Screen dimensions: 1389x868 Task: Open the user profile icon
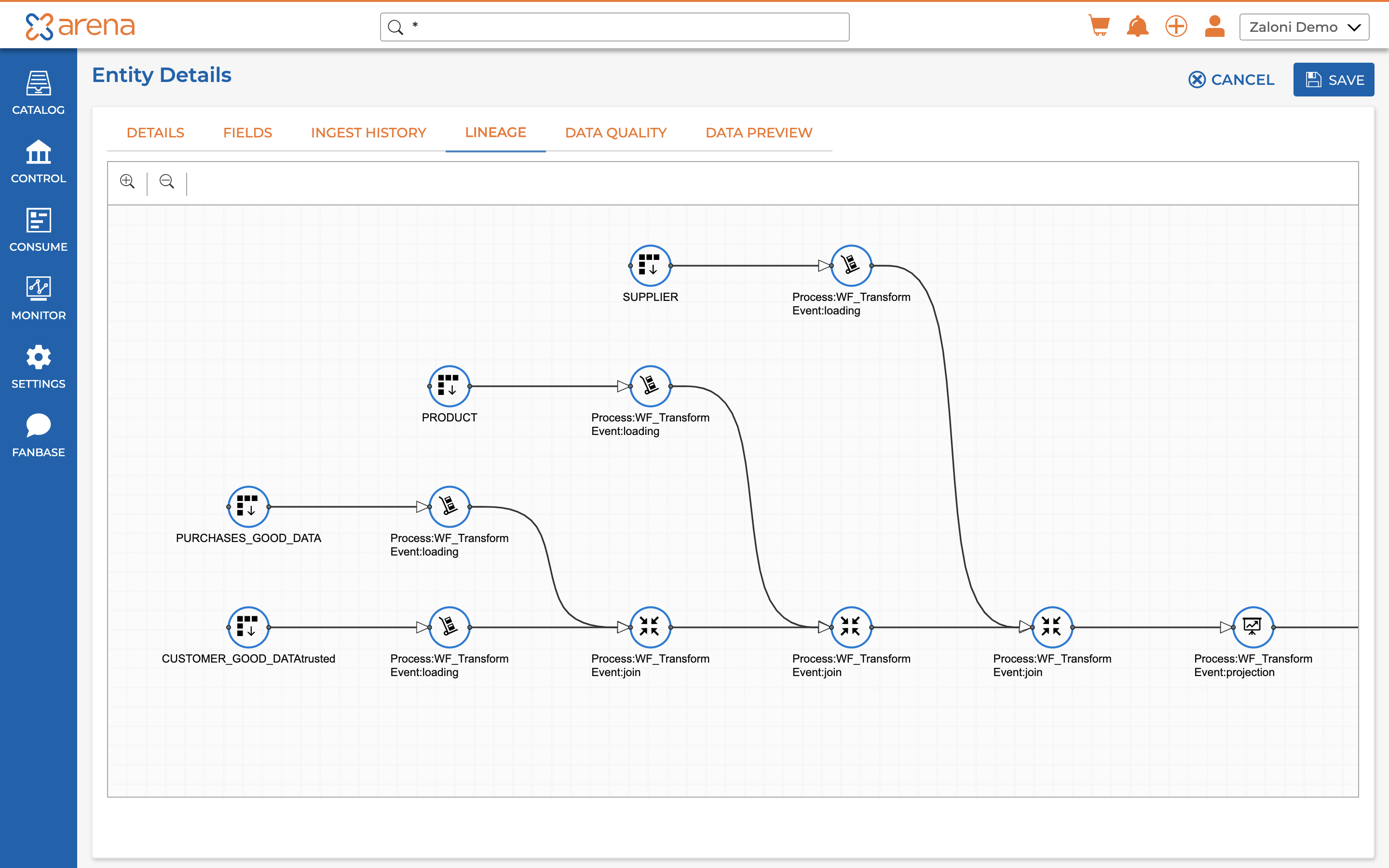1214,27
